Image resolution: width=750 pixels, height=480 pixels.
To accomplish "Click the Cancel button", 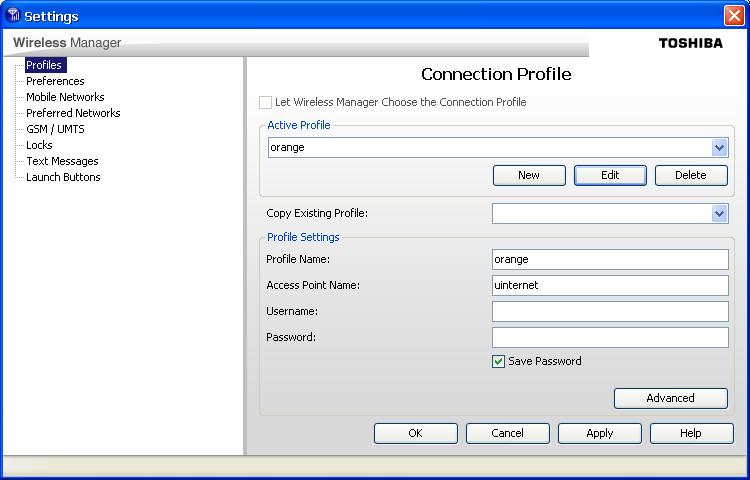I will [x=507, y=434].
